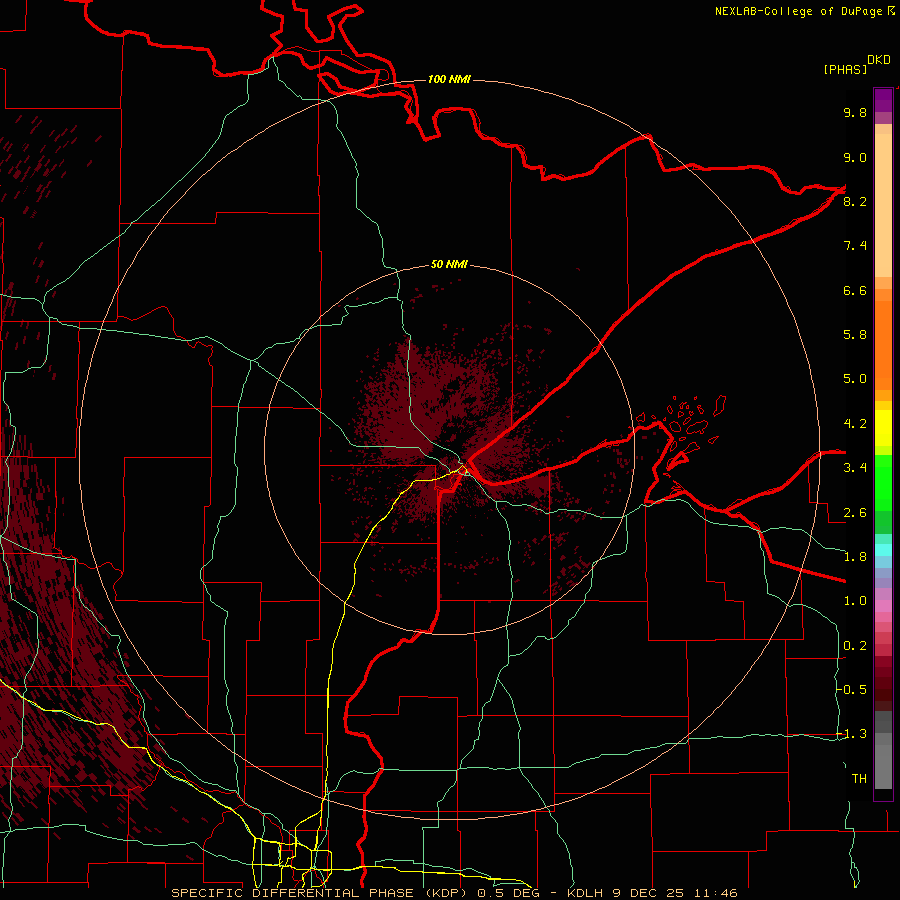This screenshot has height=900, width=900.
Task: Pick the cyan segment of the color bar
Action: (x=883, y=550)
